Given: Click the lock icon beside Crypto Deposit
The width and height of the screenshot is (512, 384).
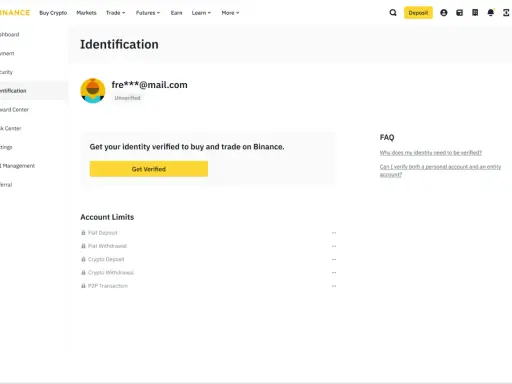Looking at the screenshot, I should (x=83, y=259).
